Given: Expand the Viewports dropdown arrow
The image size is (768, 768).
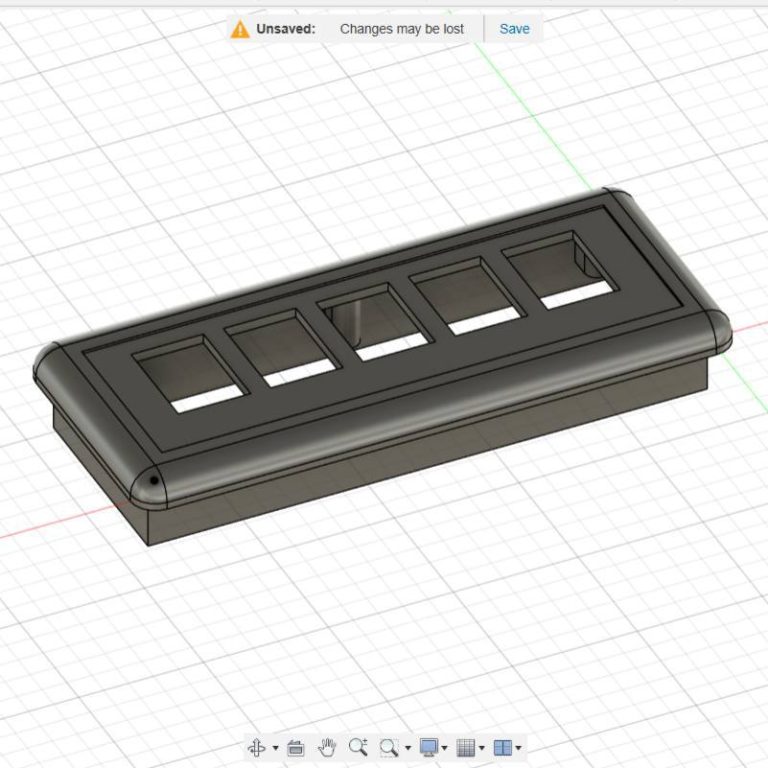Looking at the screenshot, I should [518, 748].
